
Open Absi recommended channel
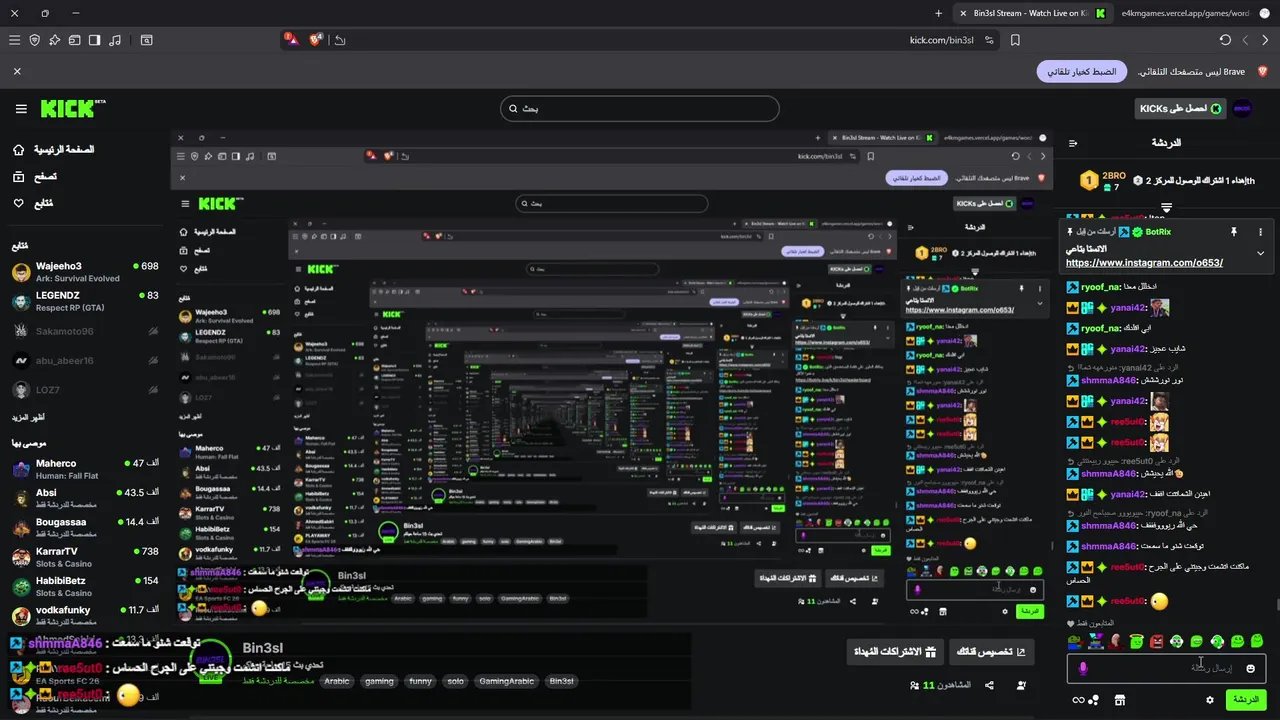(85, 498)
